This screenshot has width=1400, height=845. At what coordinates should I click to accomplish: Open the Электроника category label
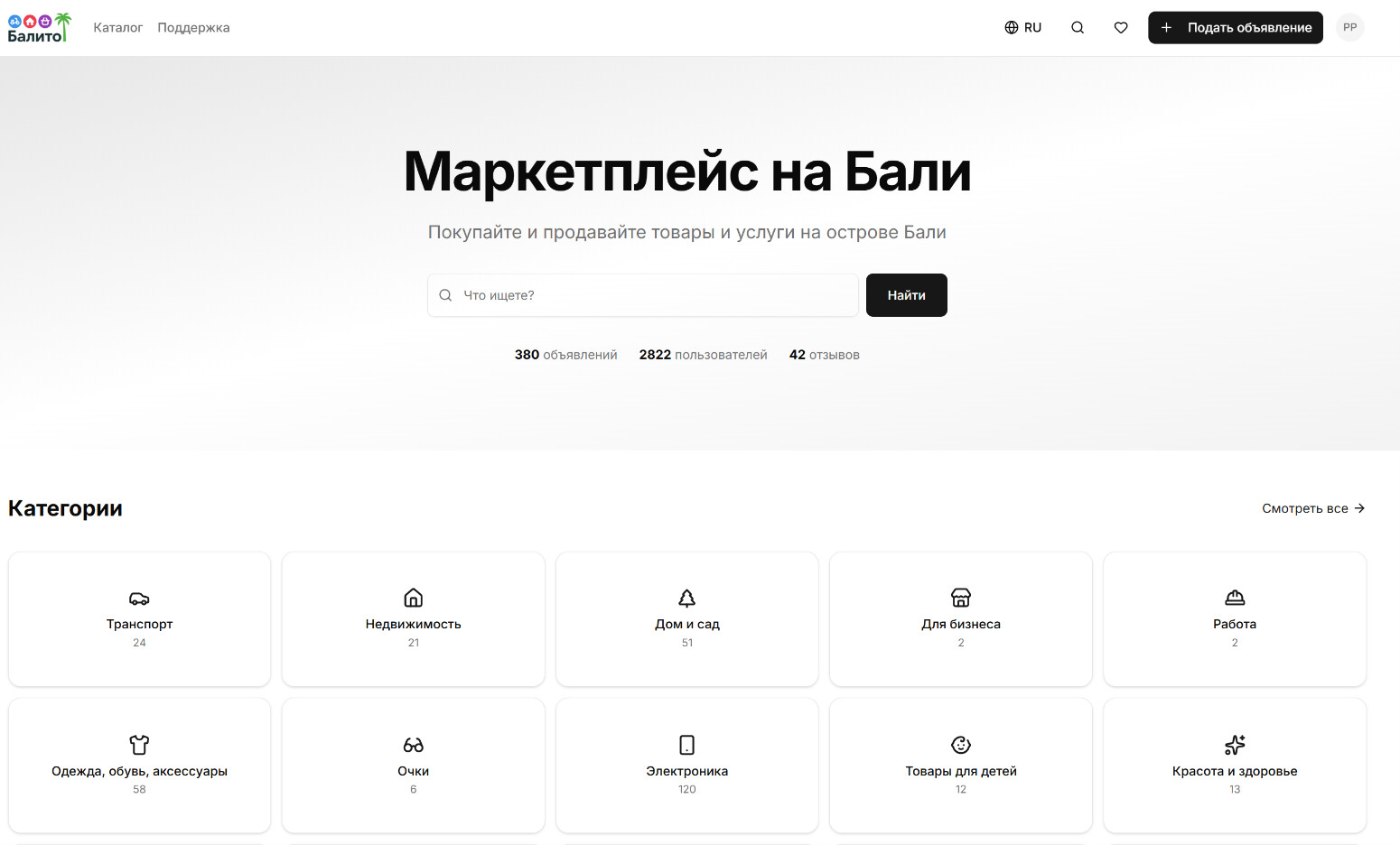[687, 771]
